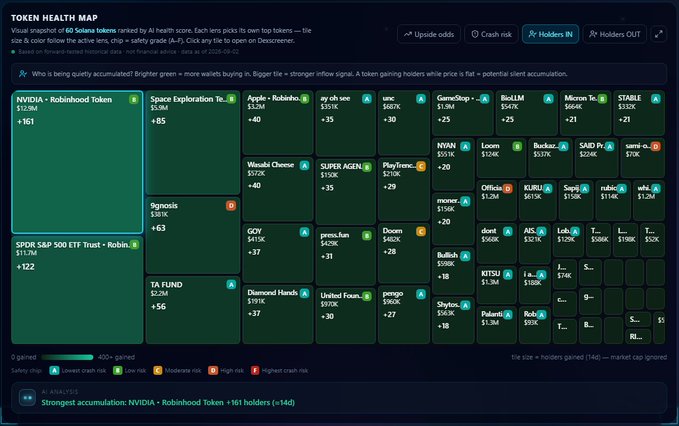Open the TA FUND tile

click(193, 310)
